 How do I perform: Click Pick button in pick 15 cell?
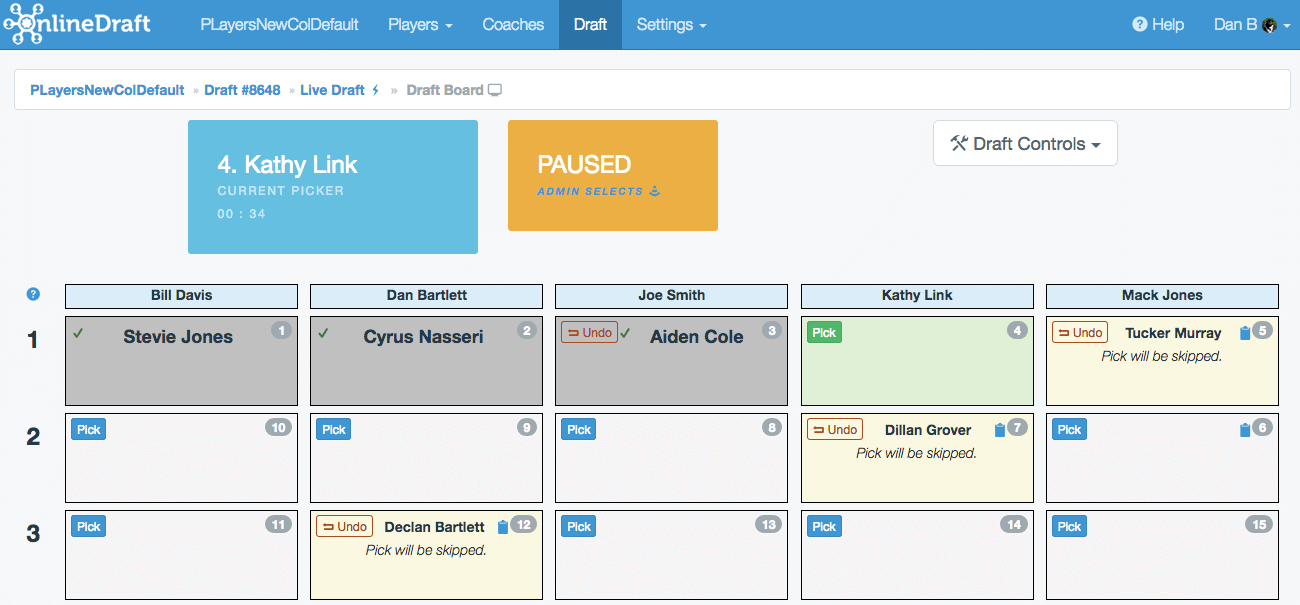1069,527
